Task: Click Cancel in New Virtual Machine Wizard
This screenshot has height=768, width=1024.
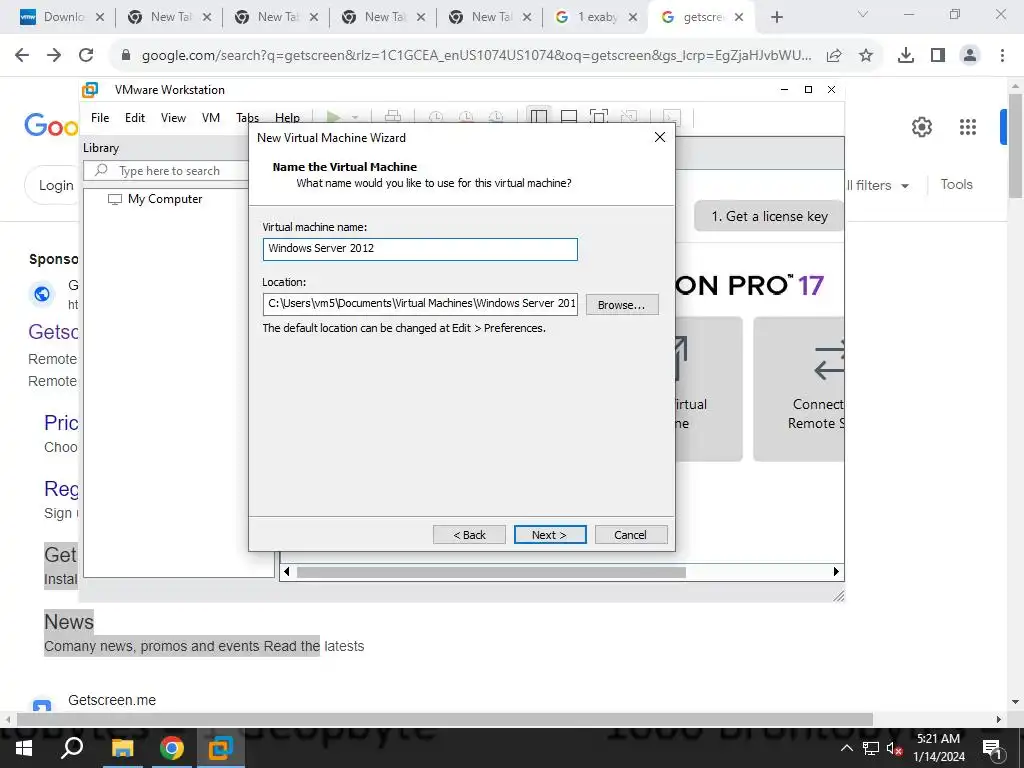Action: pos(631,535)
